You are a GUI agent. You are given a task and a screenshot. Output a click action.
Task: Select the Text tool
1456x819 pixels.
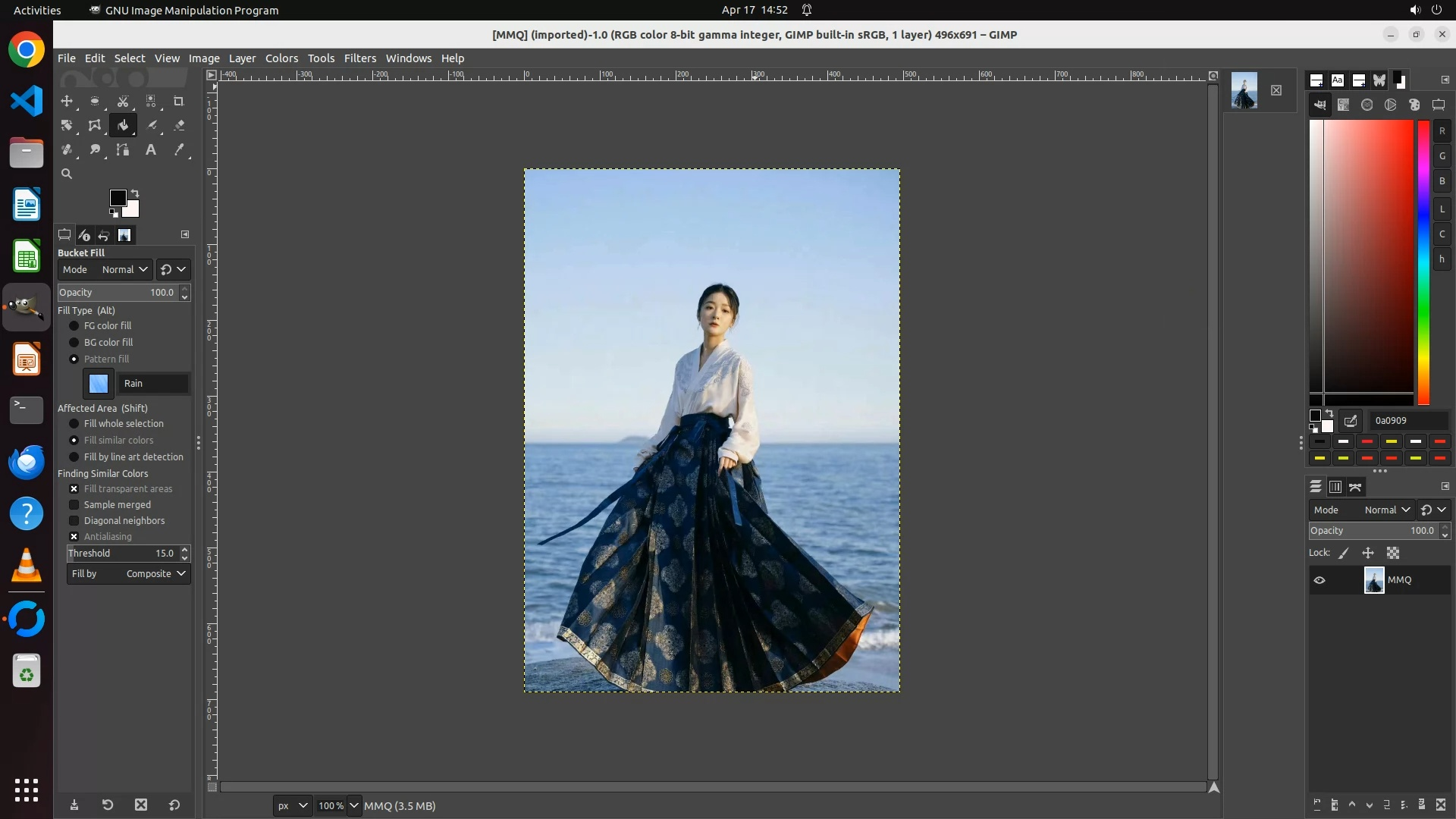tap(151, 149)
